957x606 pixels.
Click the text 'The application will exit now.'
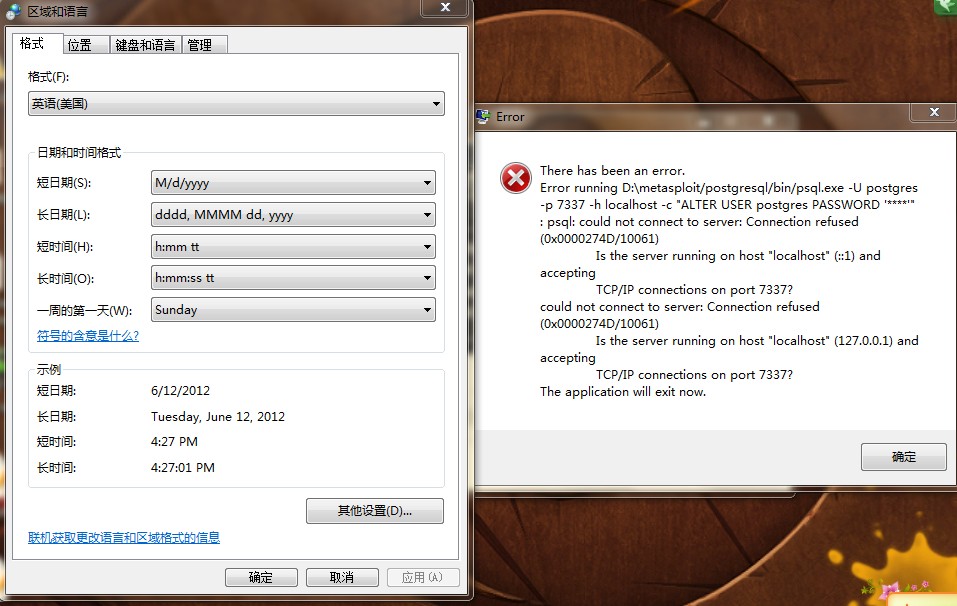[623, 392]
